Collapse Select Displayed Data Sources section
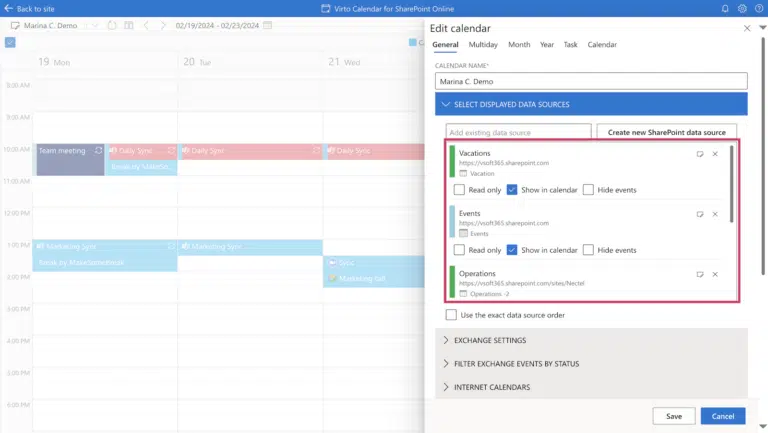Viewport: 768px width, 433px height. pos(591,104)
